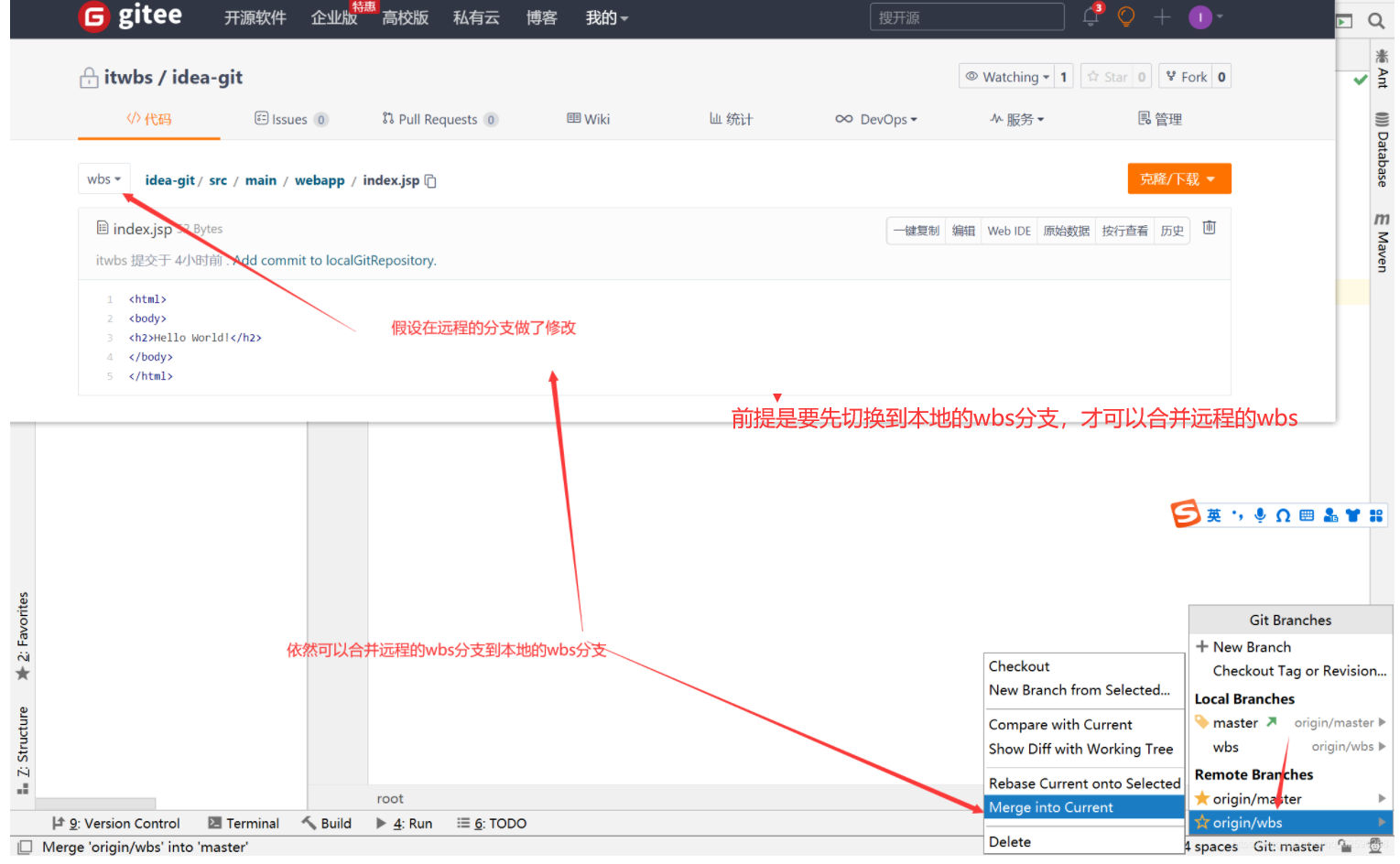Screen dimensions: 1400x864
Task: Open the Database tool window
Action: coord(1382,149)
